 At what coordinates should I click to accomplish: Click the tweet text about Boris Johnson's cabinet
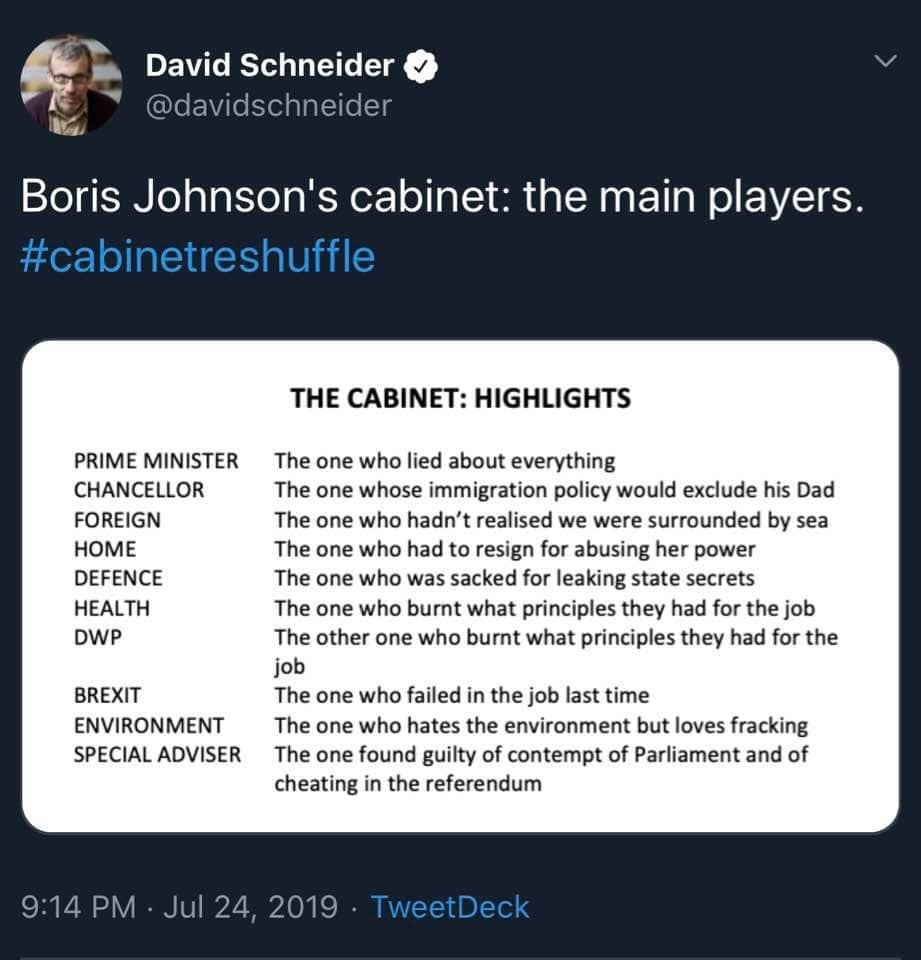(x=441, y=198)
